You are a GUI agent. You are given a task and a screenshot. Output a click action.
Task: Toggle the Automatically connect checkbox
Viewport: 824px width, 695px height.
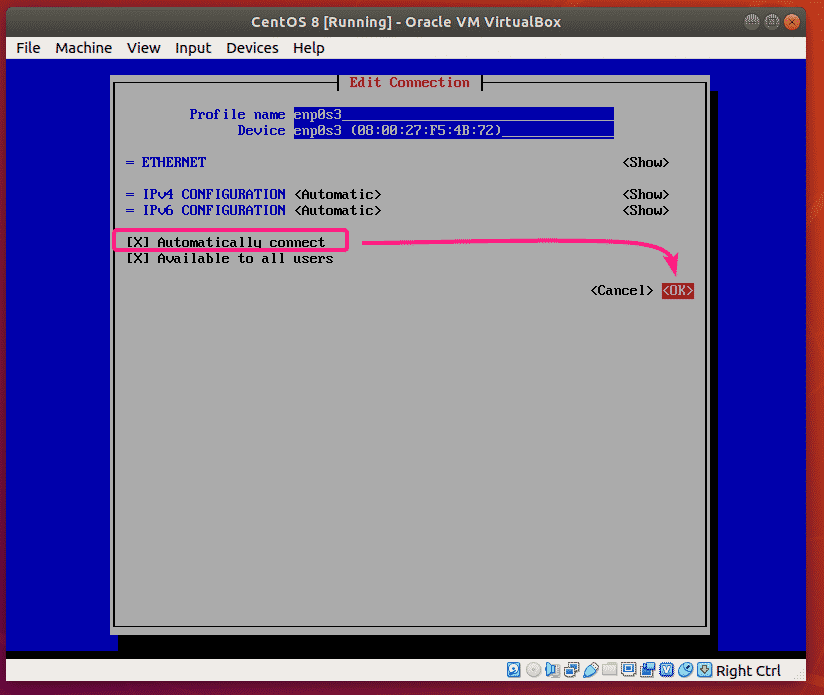tap(137, 242)
